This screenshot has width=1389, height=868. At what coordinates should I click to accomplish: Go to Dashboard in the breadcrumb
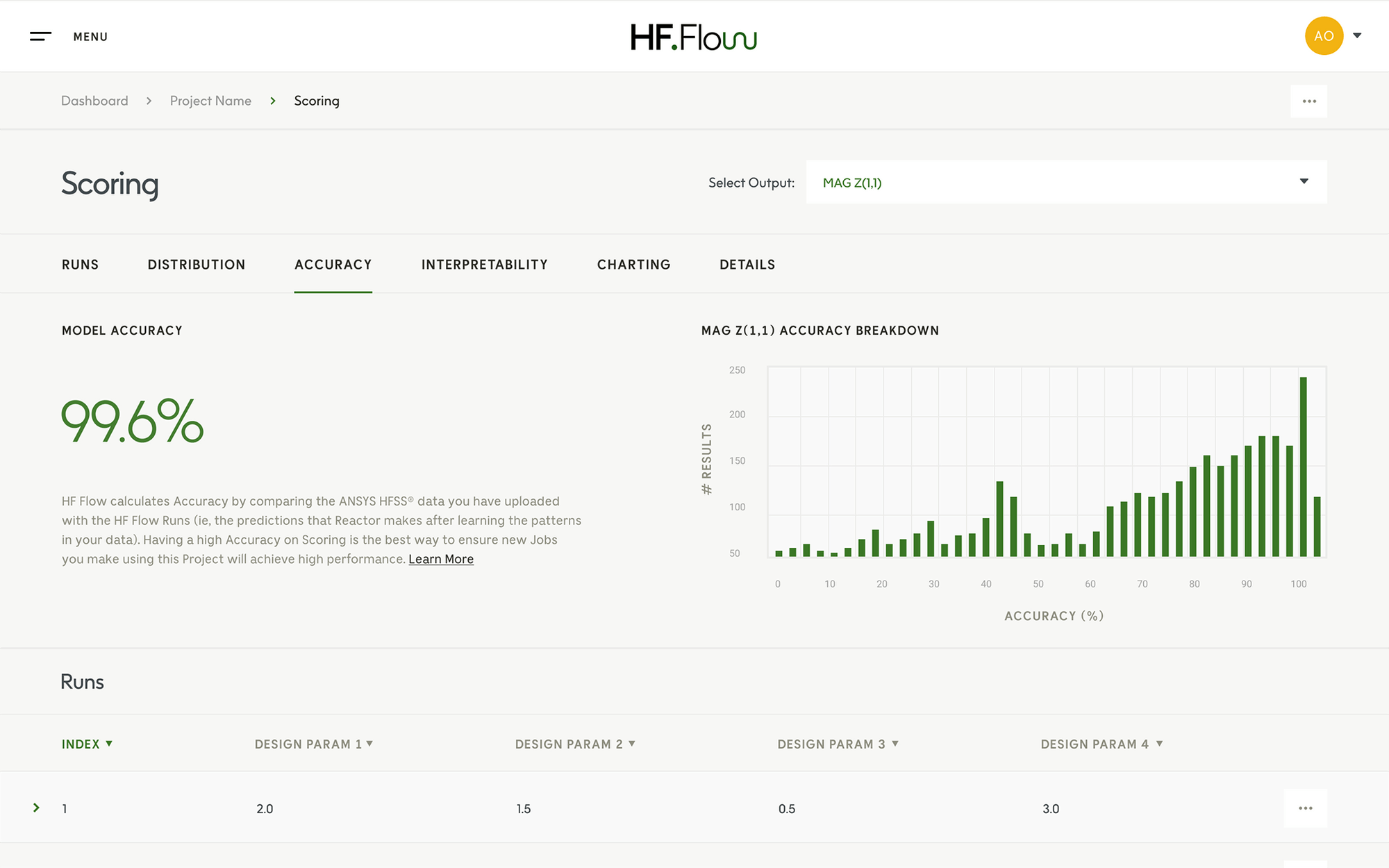tap(94, 101)
